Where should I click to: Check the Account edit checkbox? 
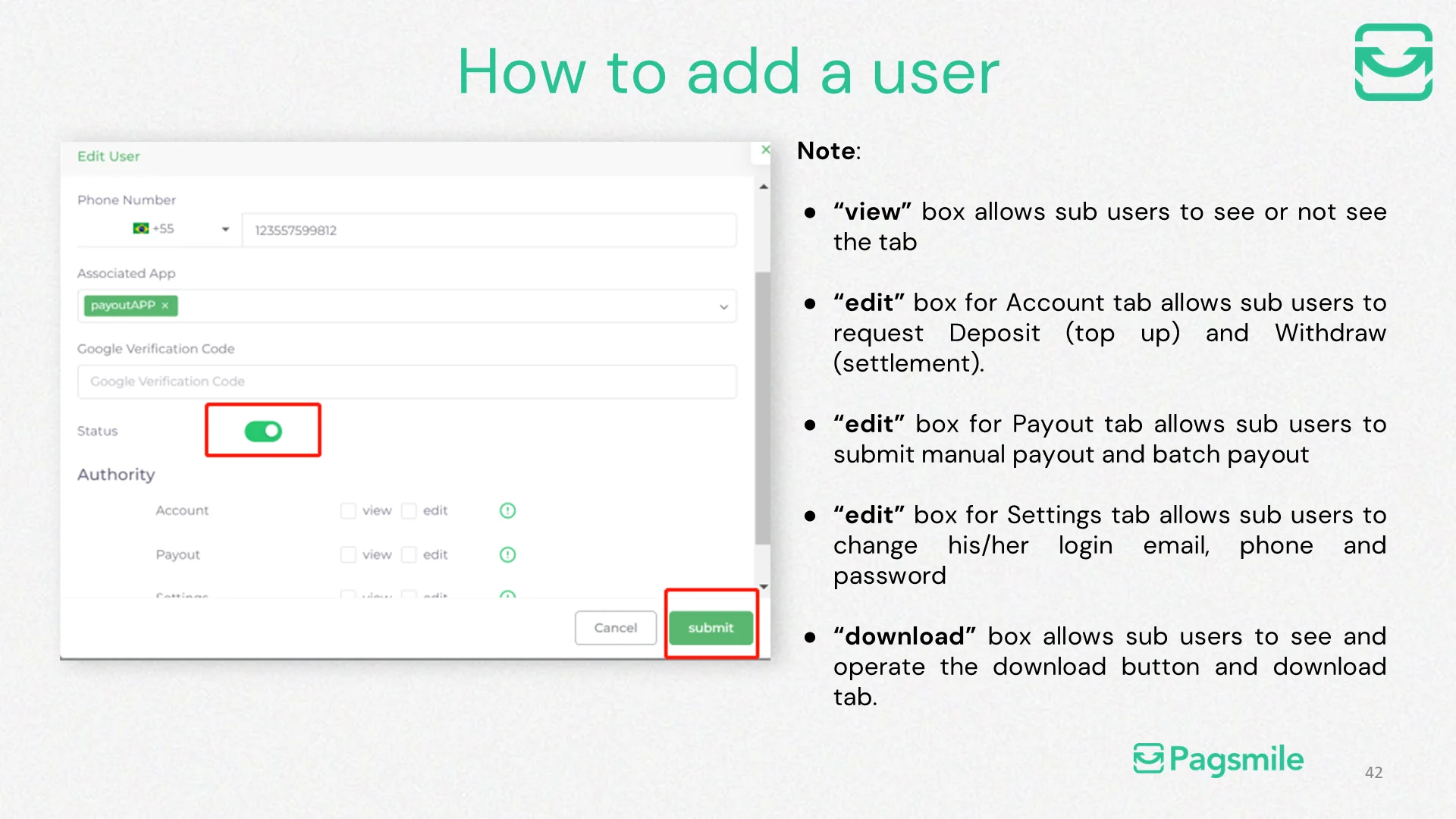[x=409, y=510]
